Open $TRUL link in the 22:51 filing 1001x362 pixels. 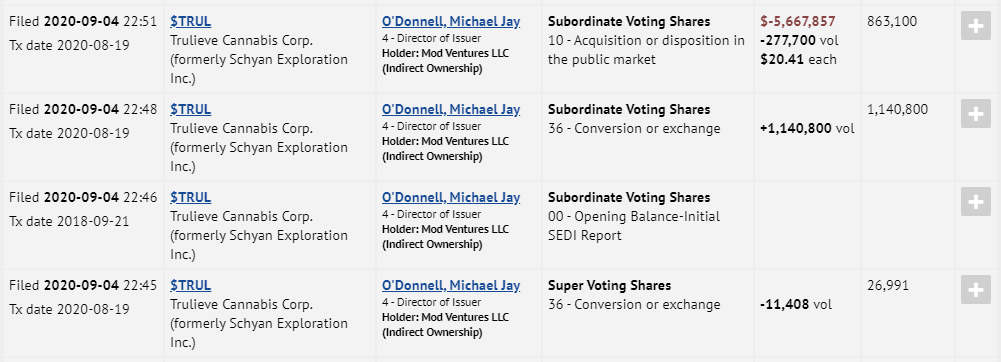[x=190, y=21]
